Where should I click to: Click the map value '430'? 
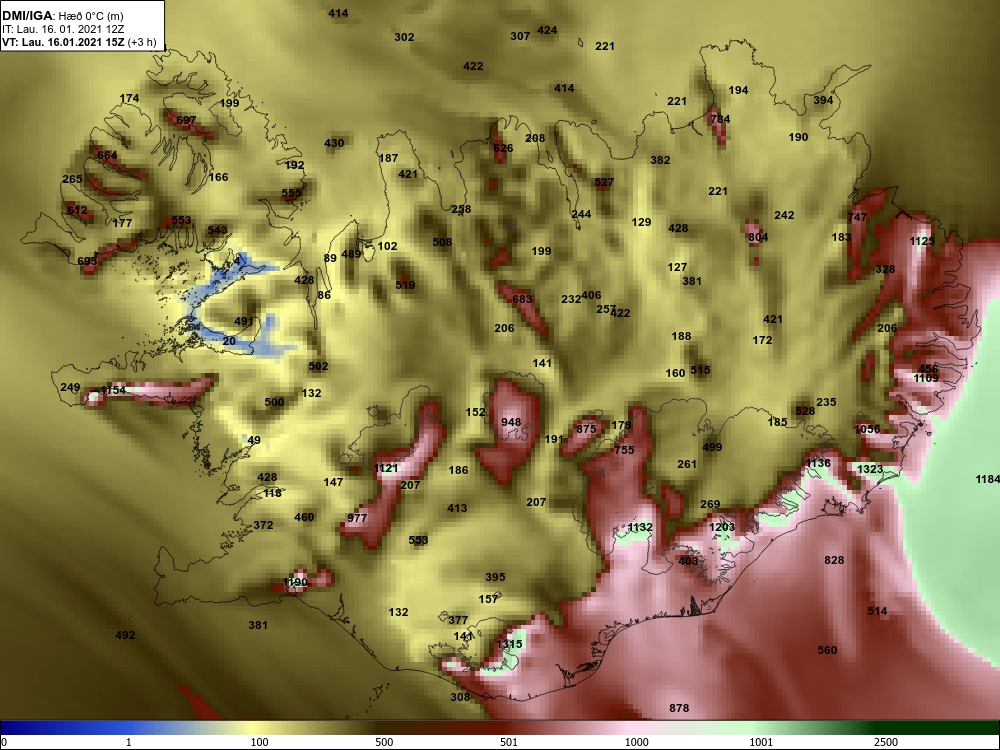click(x=334, y=143)
